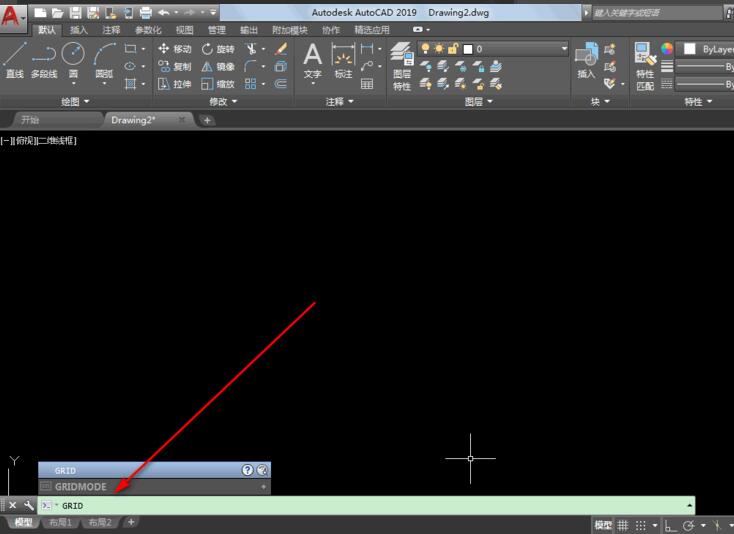The width and height of the screenshot is (734, 534).
Task: Expand the Block (块) panel
Action: click(x=600, y=101)
